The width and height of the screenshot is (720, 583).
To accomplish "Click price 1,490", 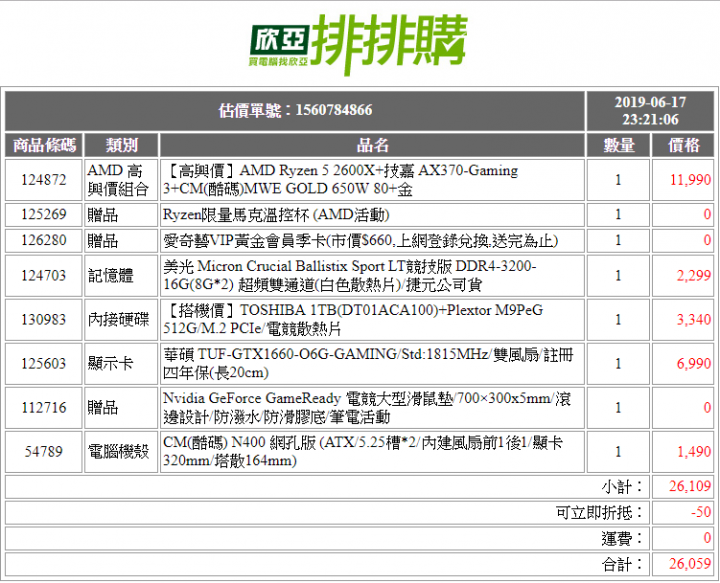I will pos(694,452).
